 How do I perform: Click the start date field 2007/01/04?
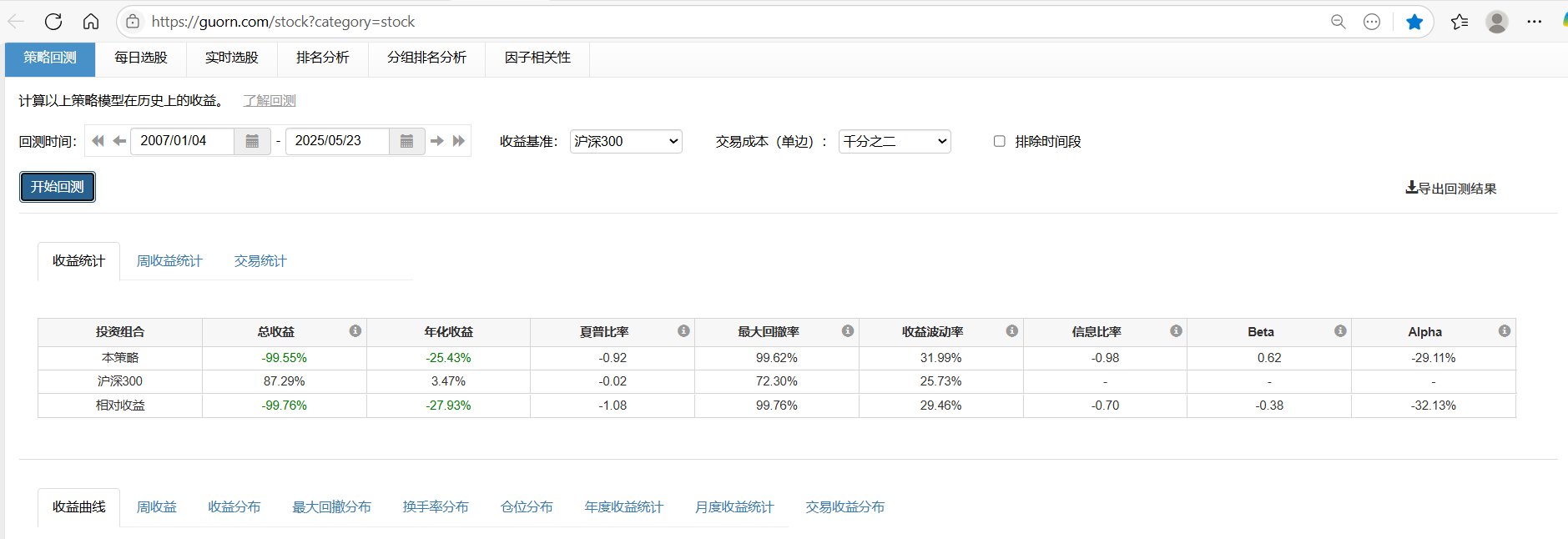(182, 141)
